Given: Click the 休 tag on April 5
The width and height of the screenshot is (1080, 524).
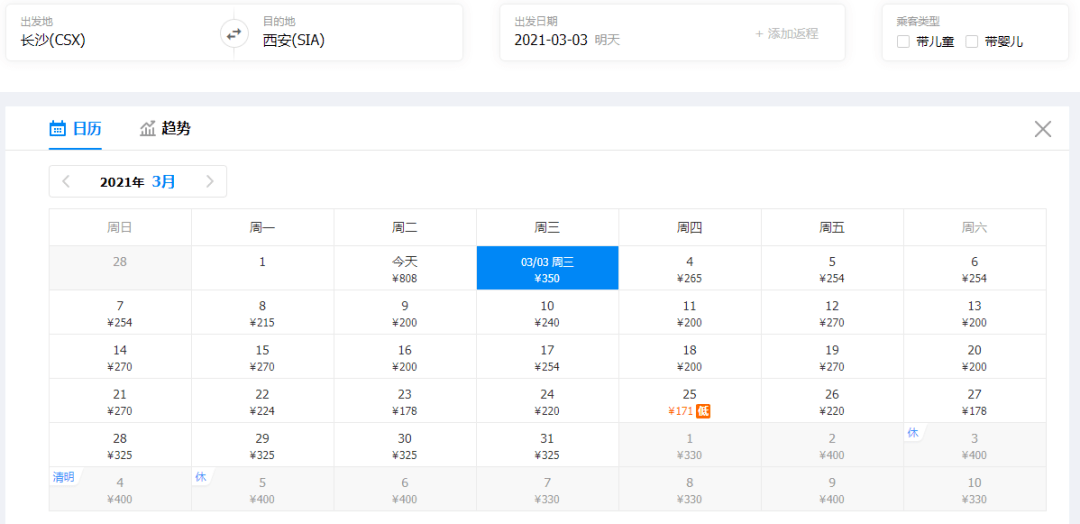Looking at the screenshot, I should coord(200,477).
